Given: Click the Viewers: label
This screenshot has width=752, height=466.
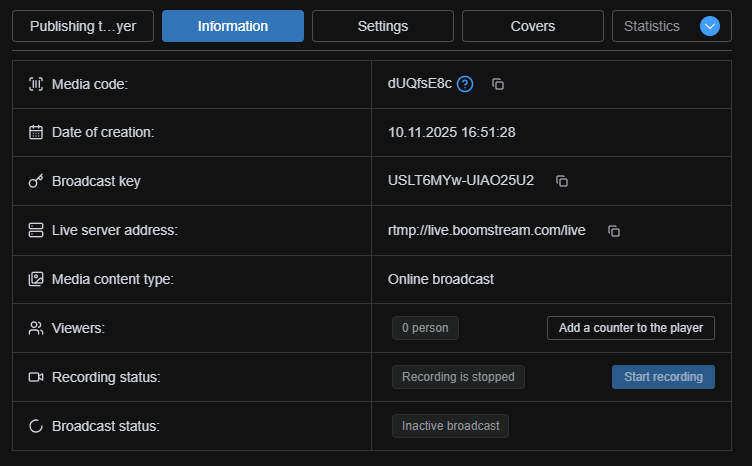Looking at the screenshot, I should point(78,328).
